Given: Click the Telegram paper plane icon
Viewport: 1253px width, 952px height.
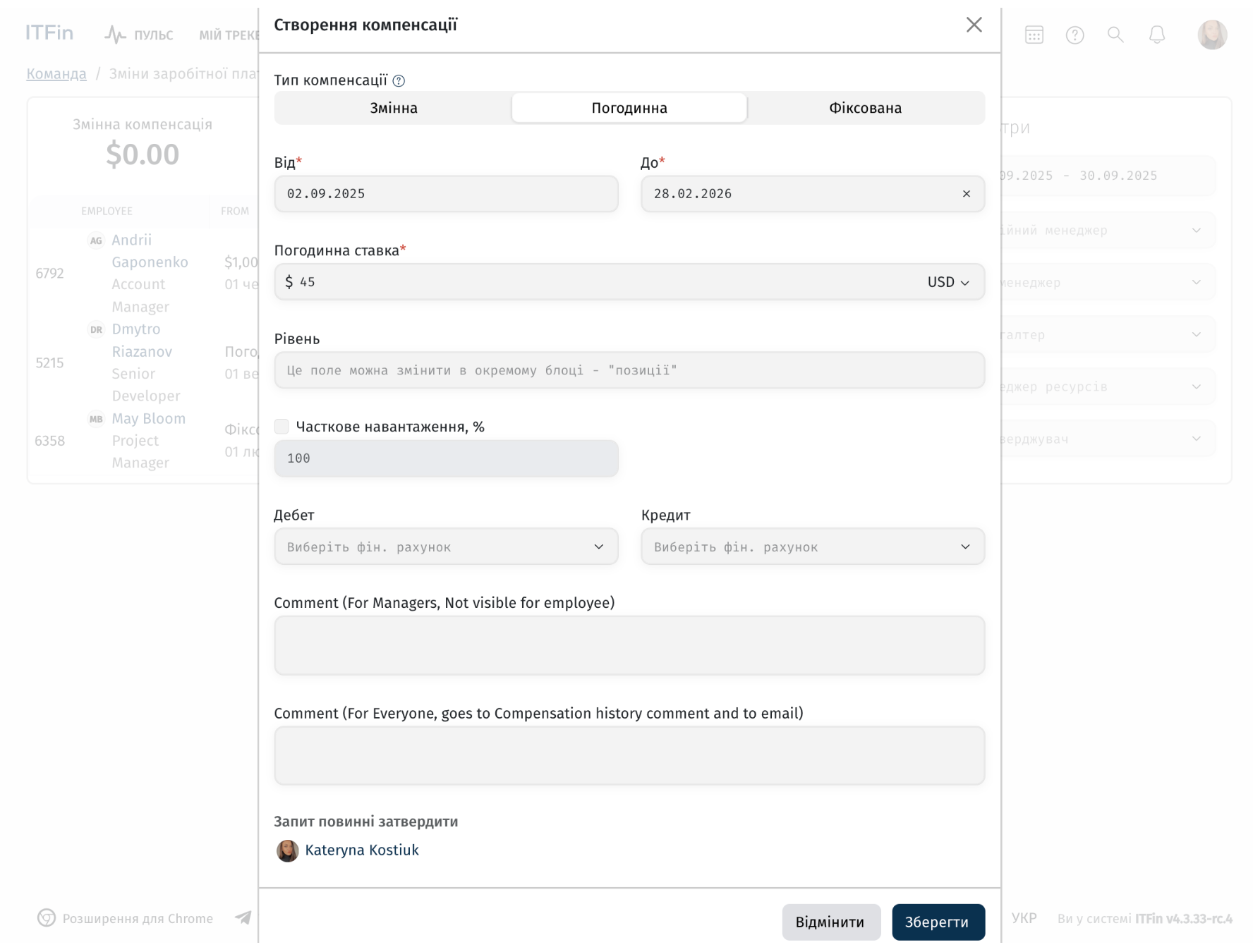Looking at the screenshot, I should click(243, 917).
